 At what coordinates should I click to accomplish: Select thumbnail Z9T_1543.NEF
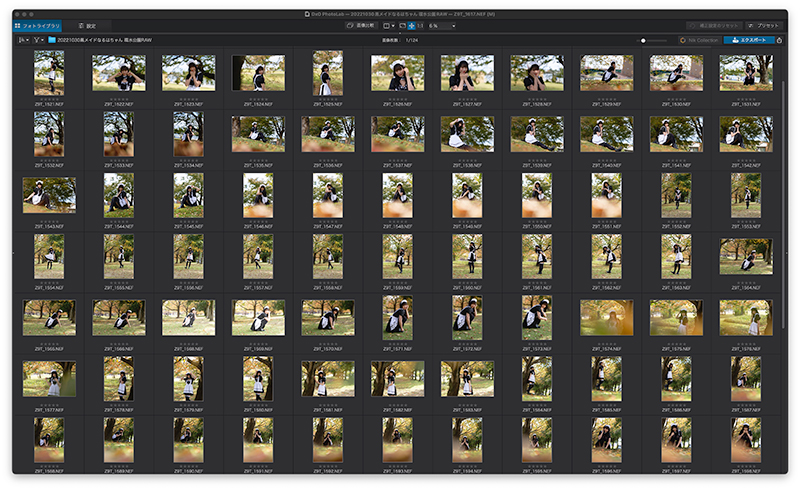(49, 195)
